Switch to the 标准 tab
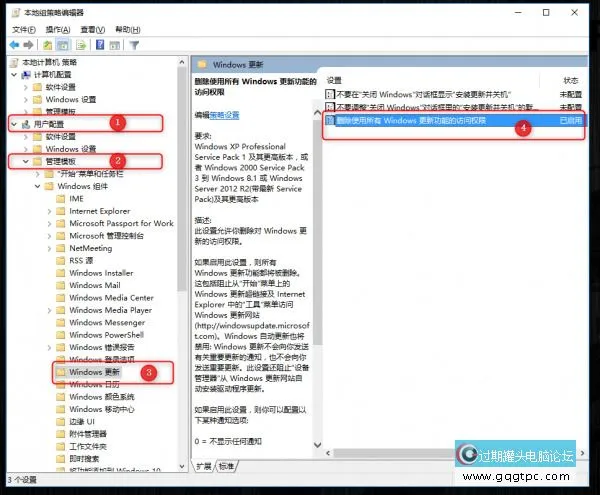Screen dimensions: 600x495 (227, 466)
